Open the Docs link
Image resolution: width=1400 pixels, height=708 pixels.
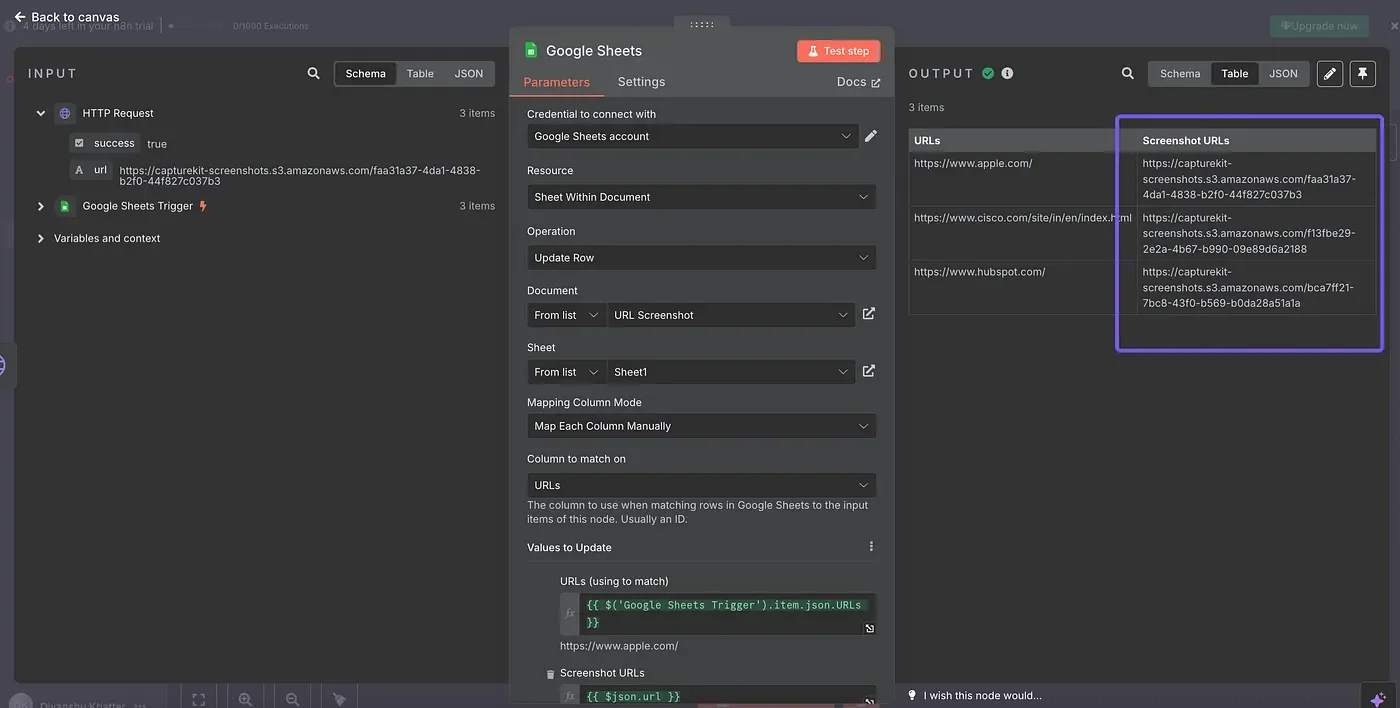[858, 82]
